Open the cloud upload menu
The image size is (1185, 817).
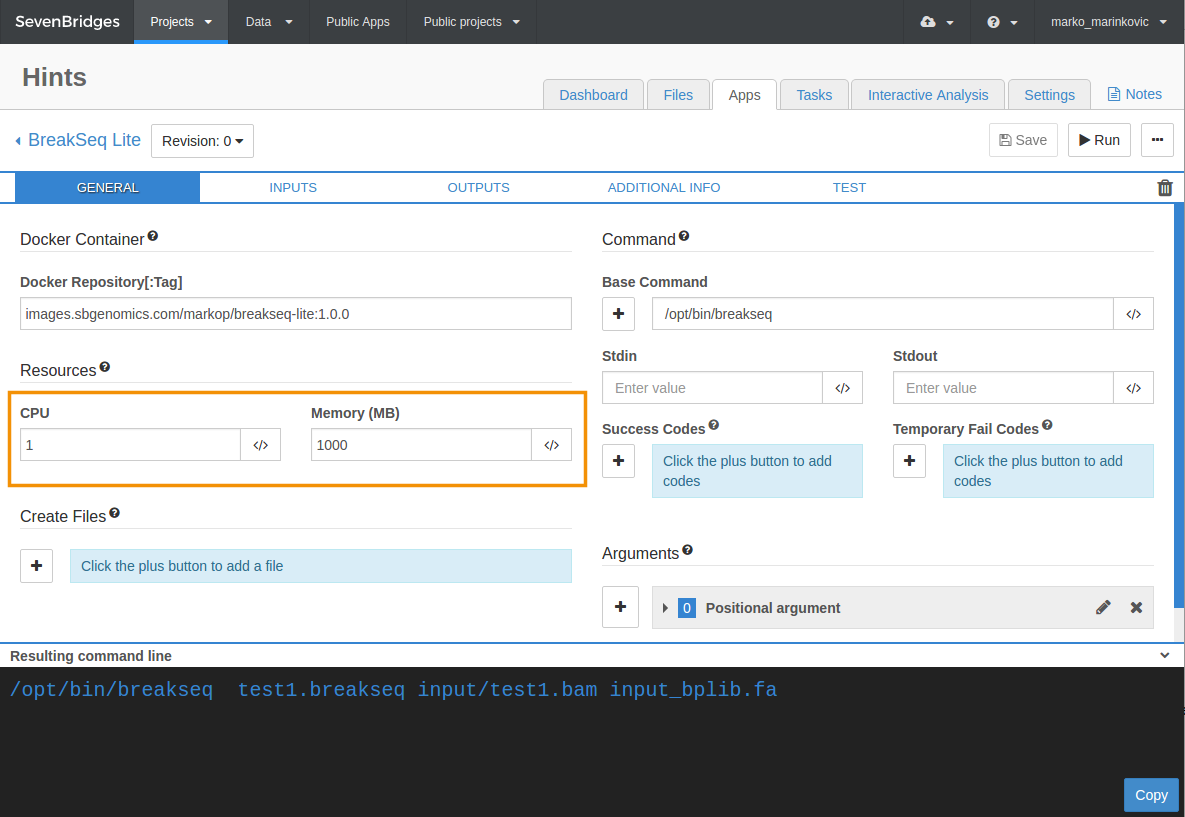click(936, 22)
